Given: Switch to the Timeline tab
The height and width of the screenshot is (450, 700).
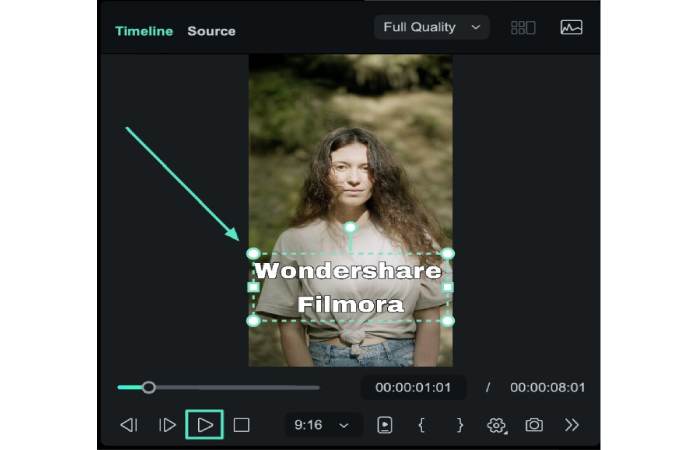Looking at the screenshot, I should pyautogui.click(x=144, y=31).
